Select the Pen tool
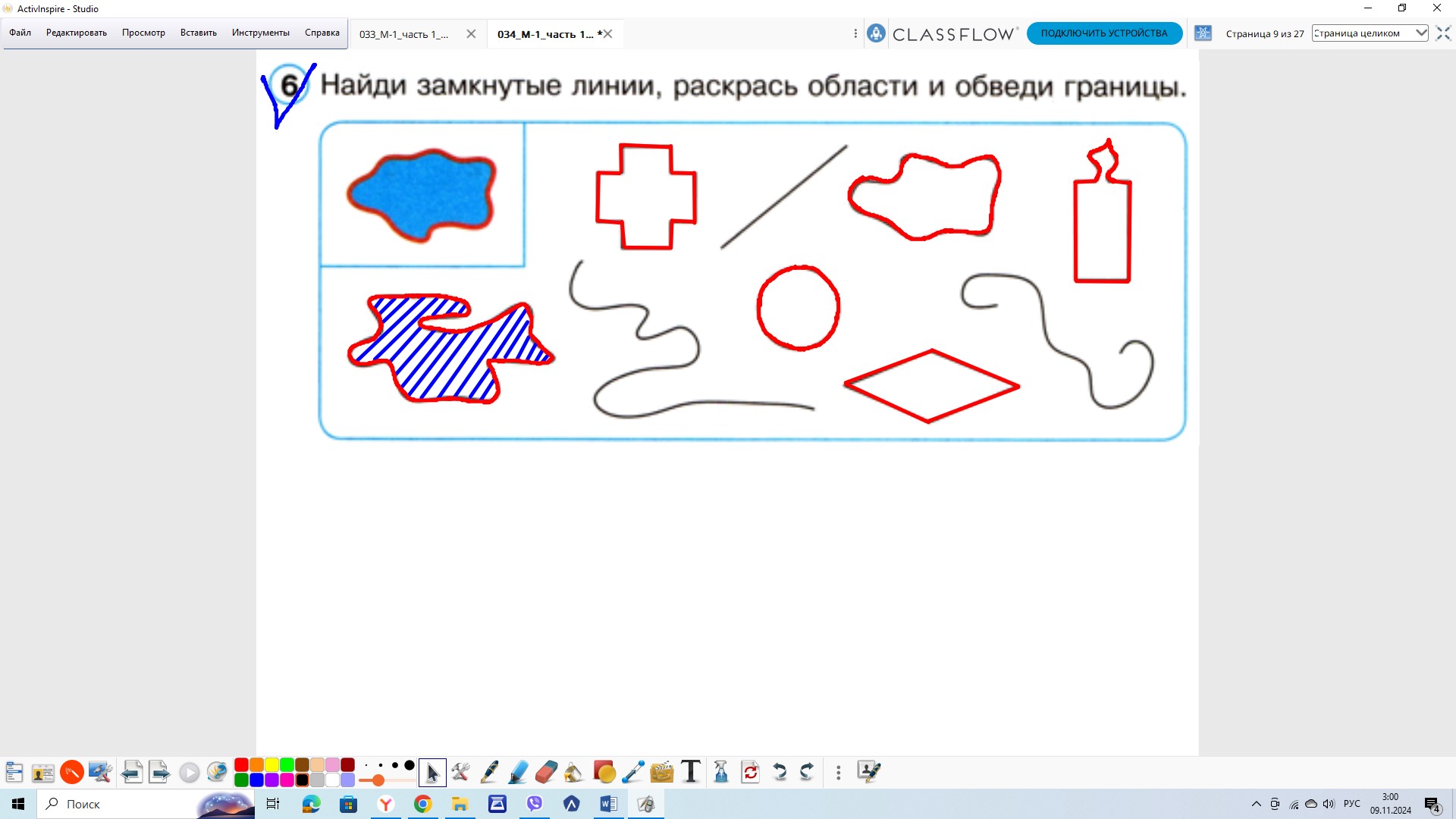This screenshot has height=819, width=1456. coord(489,772)
